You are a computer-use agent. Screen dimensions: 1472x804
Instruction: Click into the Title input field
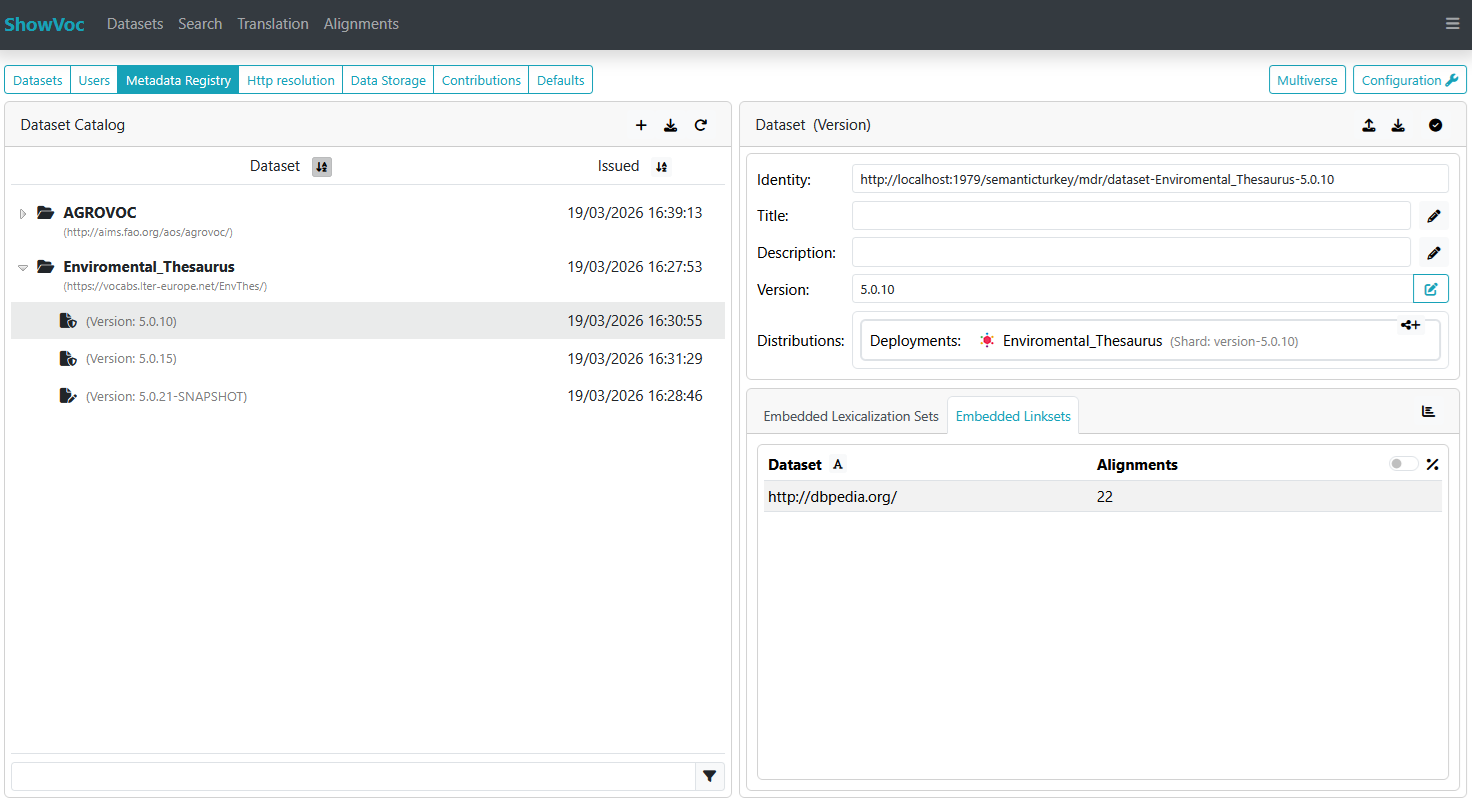coord(1131,216)
